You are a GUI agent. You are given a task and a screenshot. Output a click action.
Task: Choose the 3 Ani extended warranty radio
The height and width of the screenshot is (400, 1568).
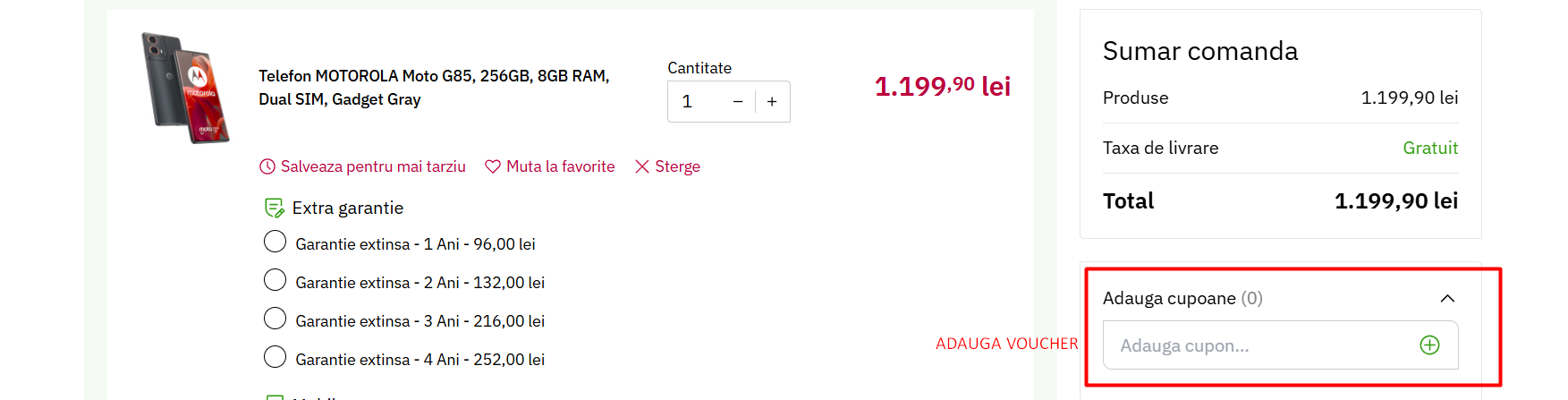pyautogui.click(x=275, y=319)
